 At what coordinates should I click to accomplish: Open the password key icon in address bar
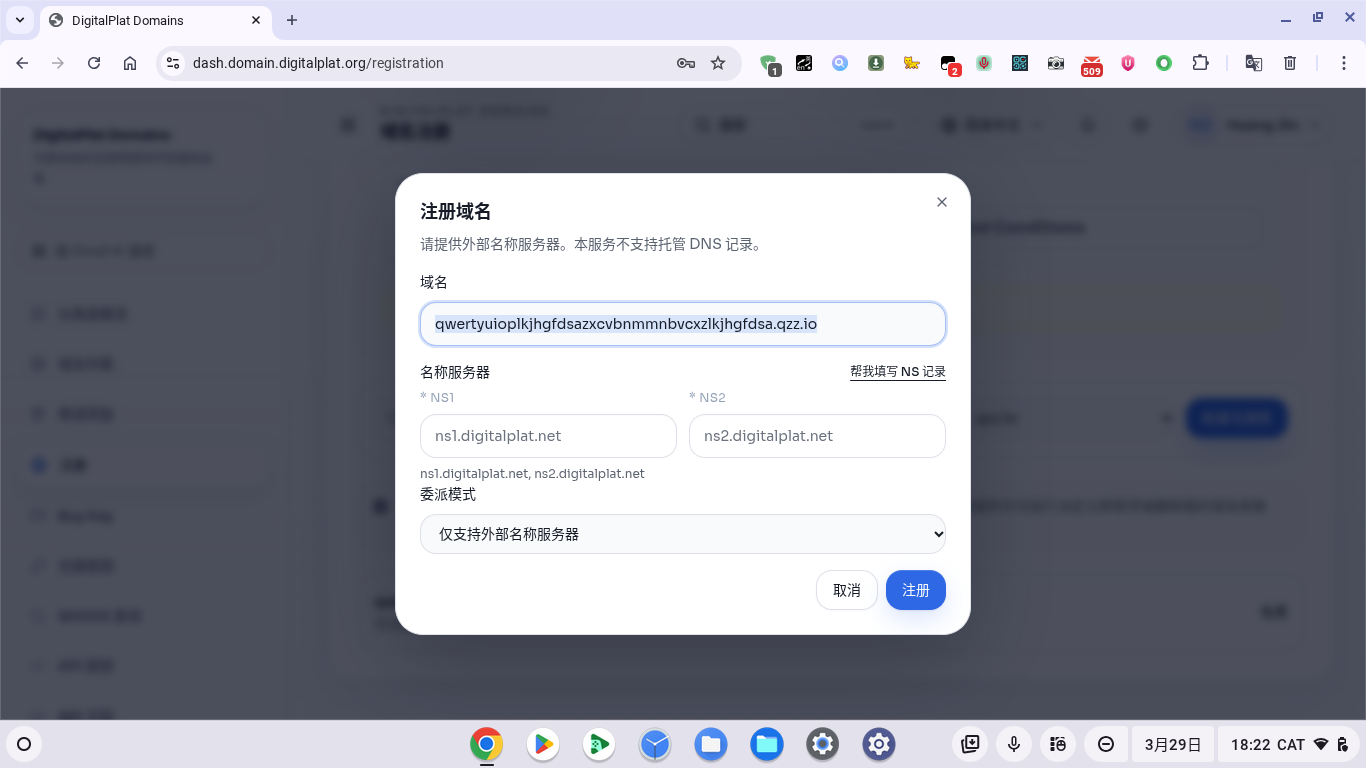pyautogui.click(x=685, y=63)
